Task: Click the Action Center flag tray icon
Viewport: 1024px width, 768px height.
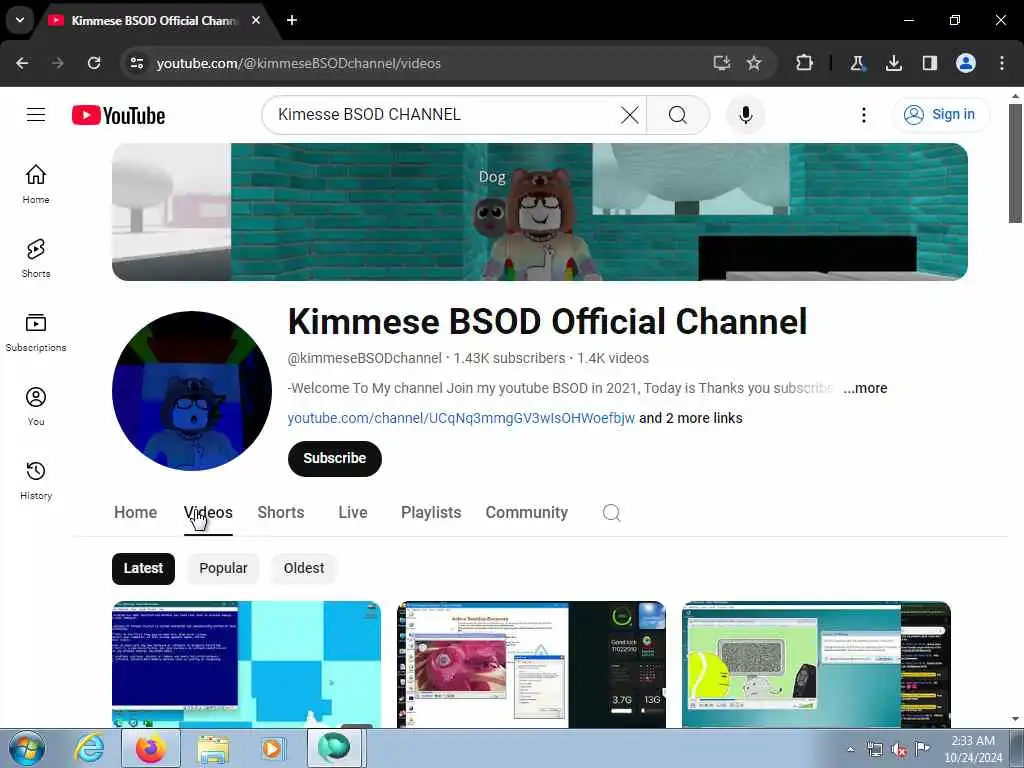Action: click(922, 749)
